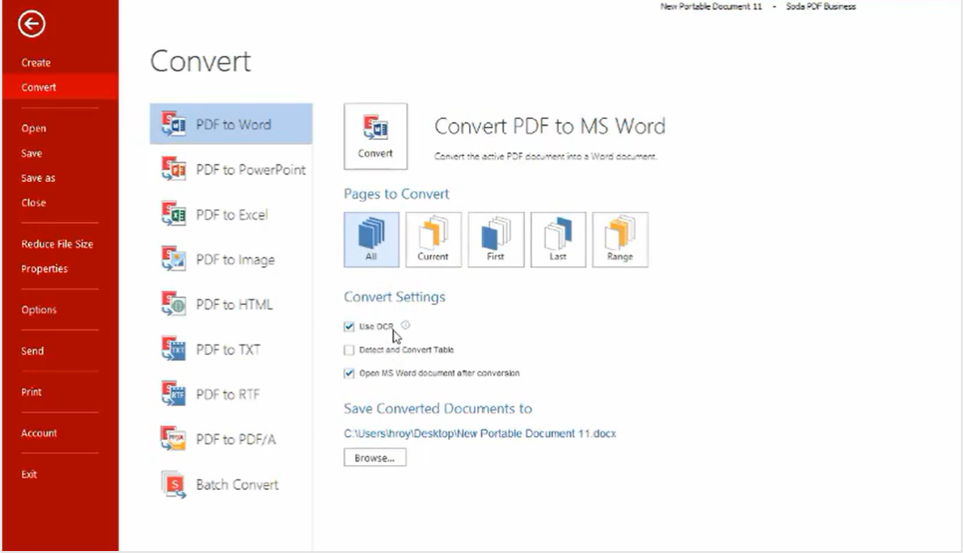Viewport: 963px width, 553px height.
Task: Select Reduce File Size option
Action: point(57,244)
